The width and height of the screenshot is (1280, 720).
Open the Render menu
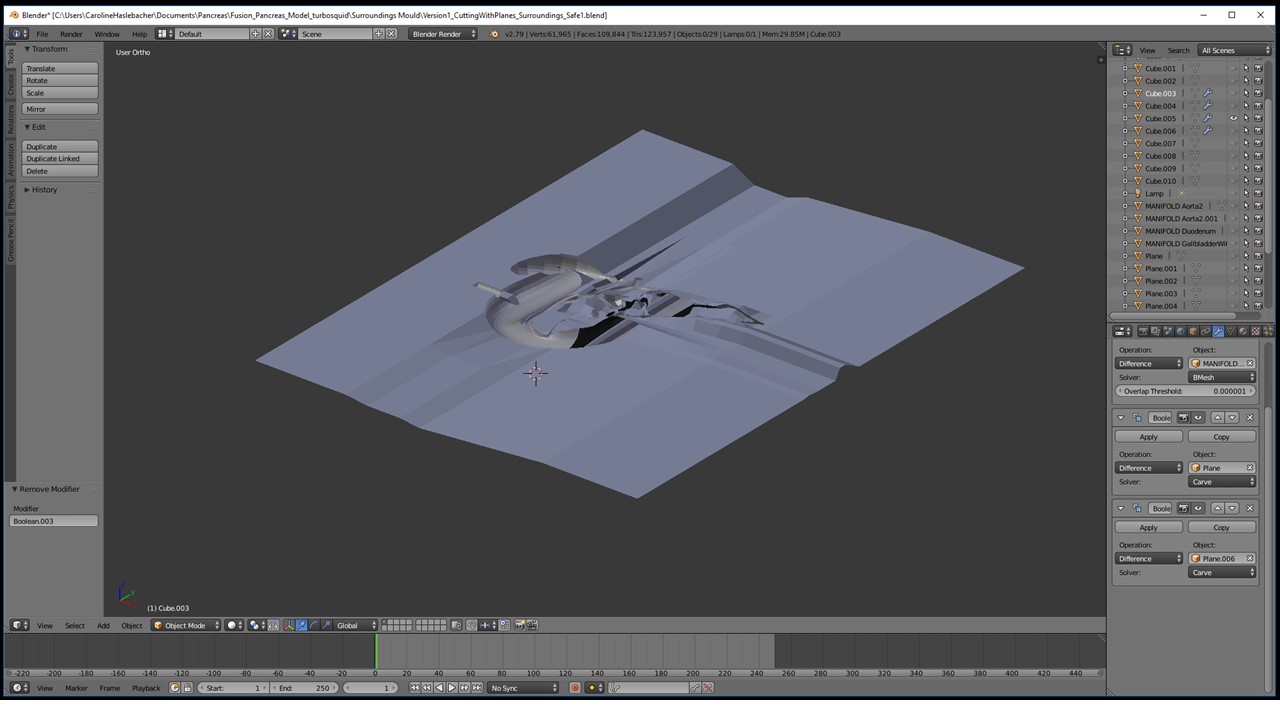click(x=71, y=33)
